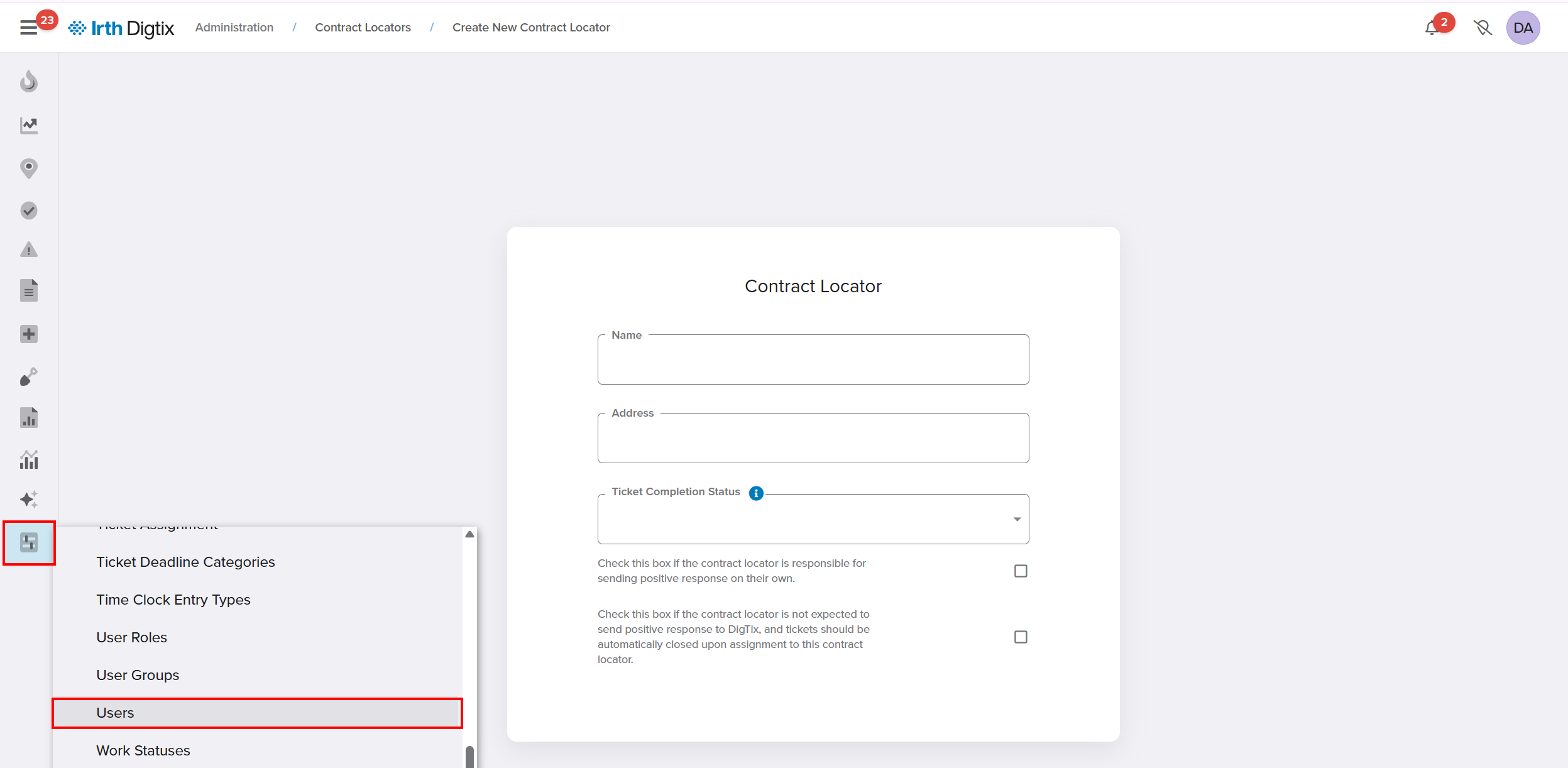Image resolution: width=1568 pixels, height=768 pixels.
Task: Click the shovel dig icon in the sidebar
Action: point(29,377)
